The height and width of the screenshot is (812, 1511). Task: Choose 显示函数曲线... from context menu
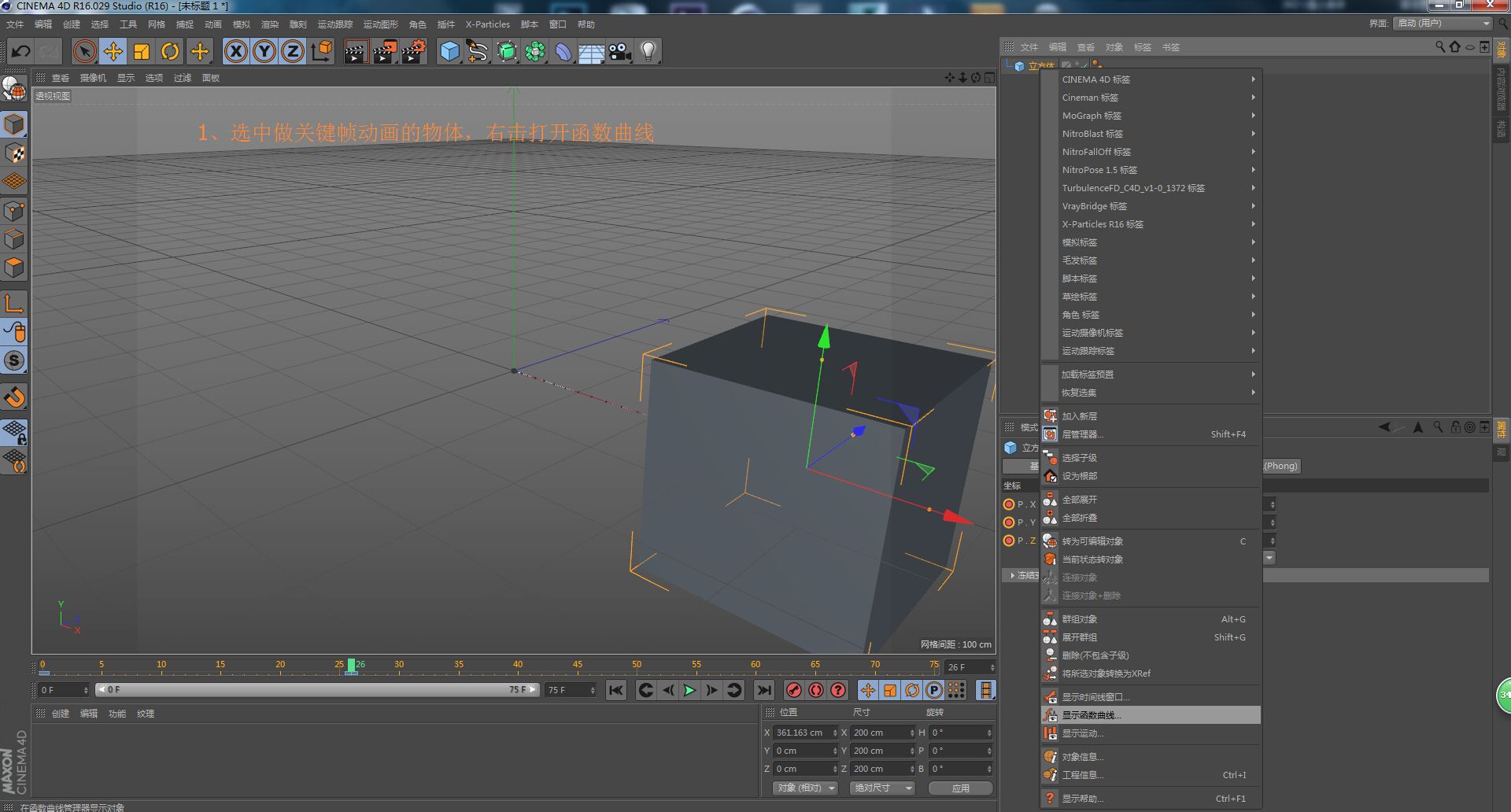(x=1151, y=715)
